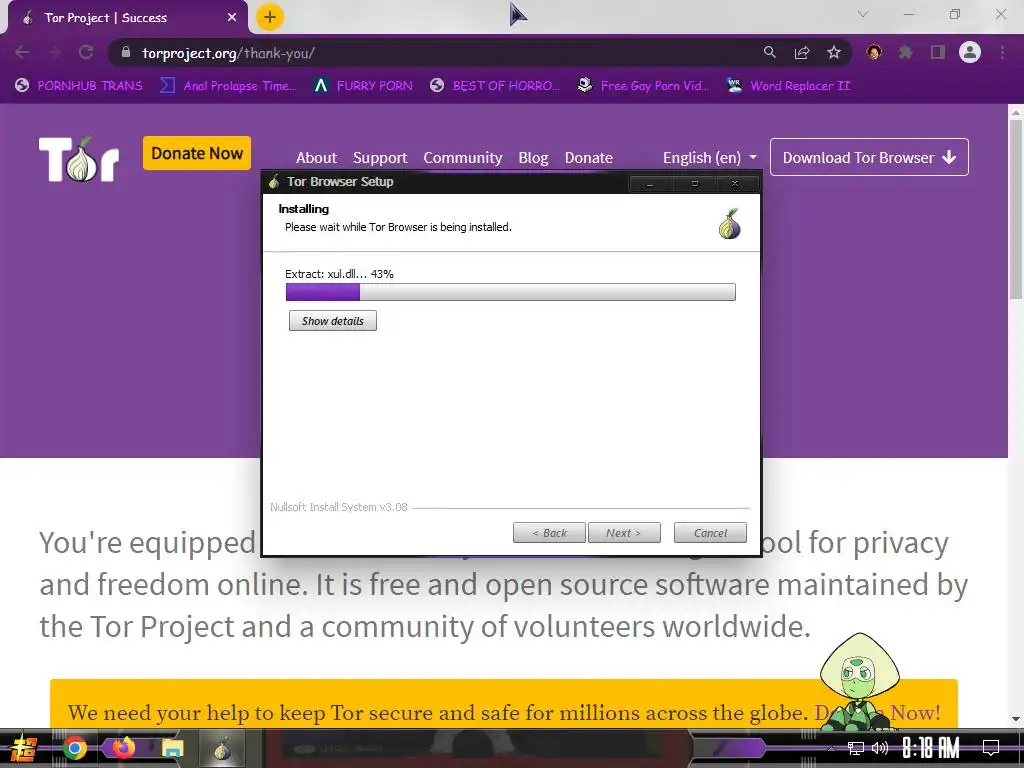Click the Nullsoft Install System v3.08 text
Image resolution: width=1024 pixels, height=768 pixels.
coord(339,507)
